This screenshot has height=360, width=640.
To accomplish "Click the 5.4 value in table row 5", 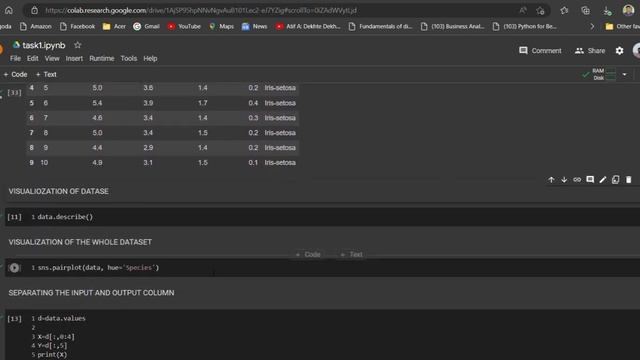I will point(97,103).
